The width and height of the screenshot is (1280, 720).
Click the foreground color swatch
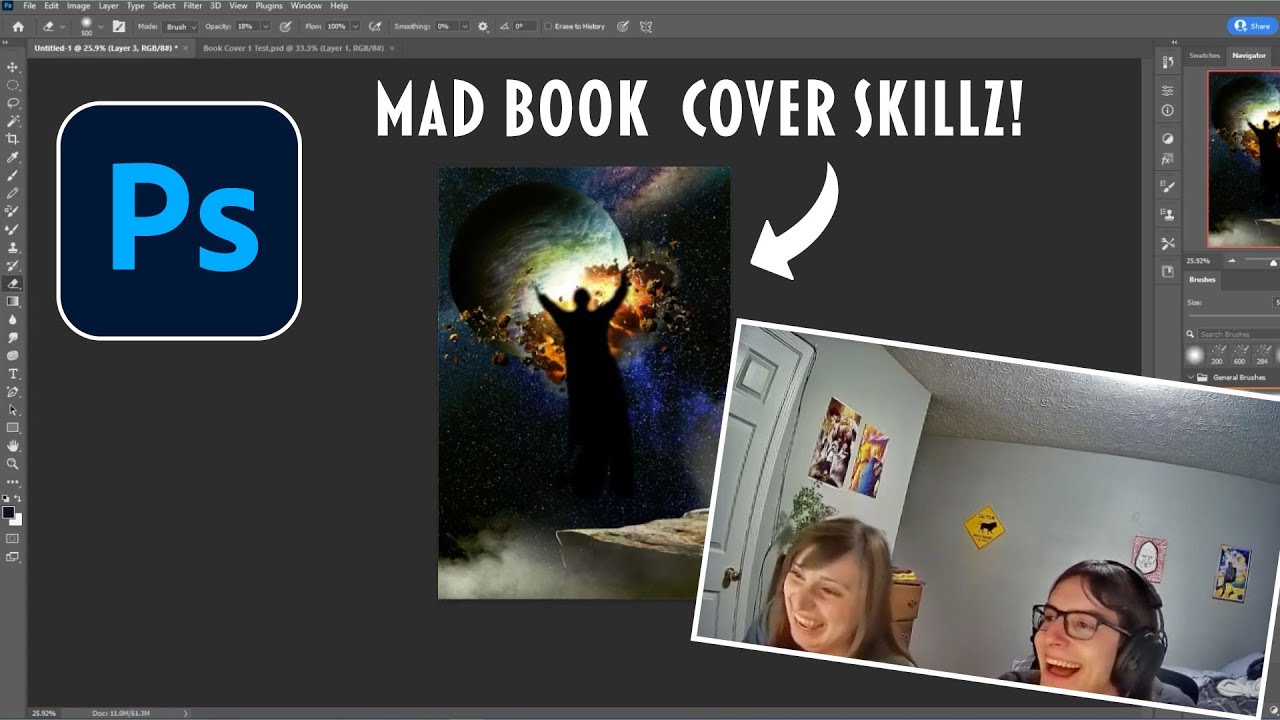9,512
